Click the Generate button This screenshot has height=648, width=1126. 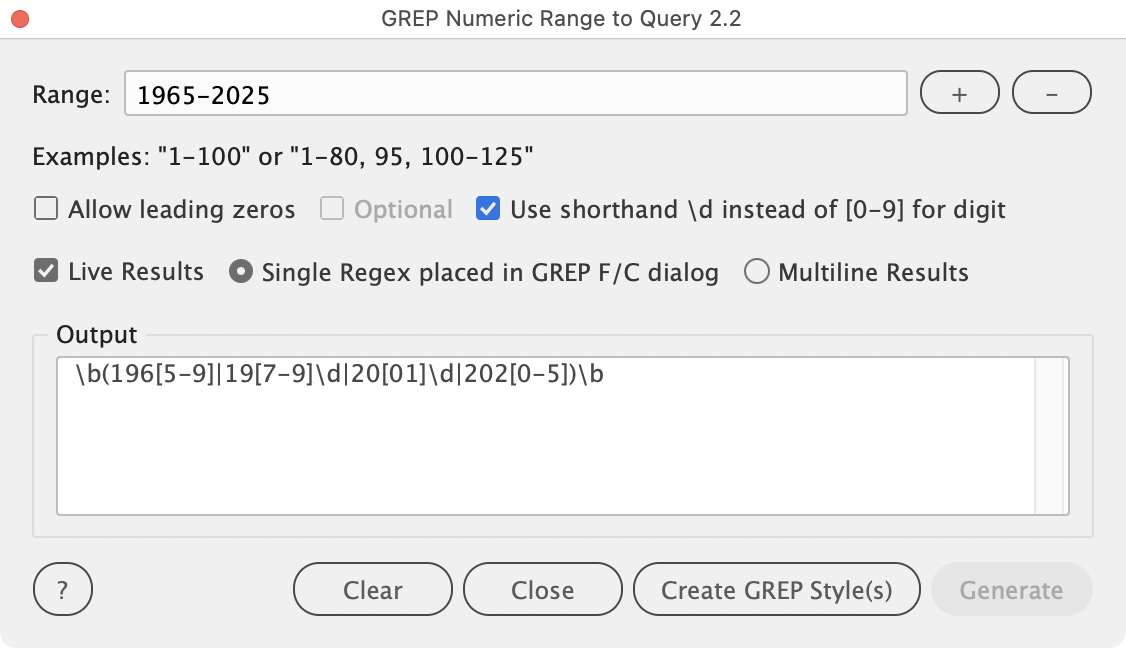tap(1011, 590)
